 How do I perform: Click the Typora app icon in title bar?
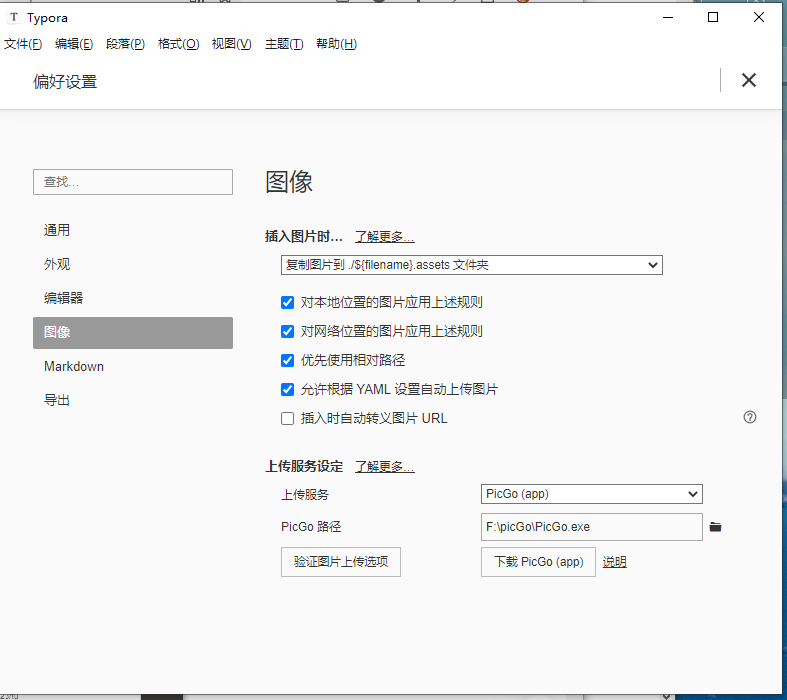(x=14, y=18)
